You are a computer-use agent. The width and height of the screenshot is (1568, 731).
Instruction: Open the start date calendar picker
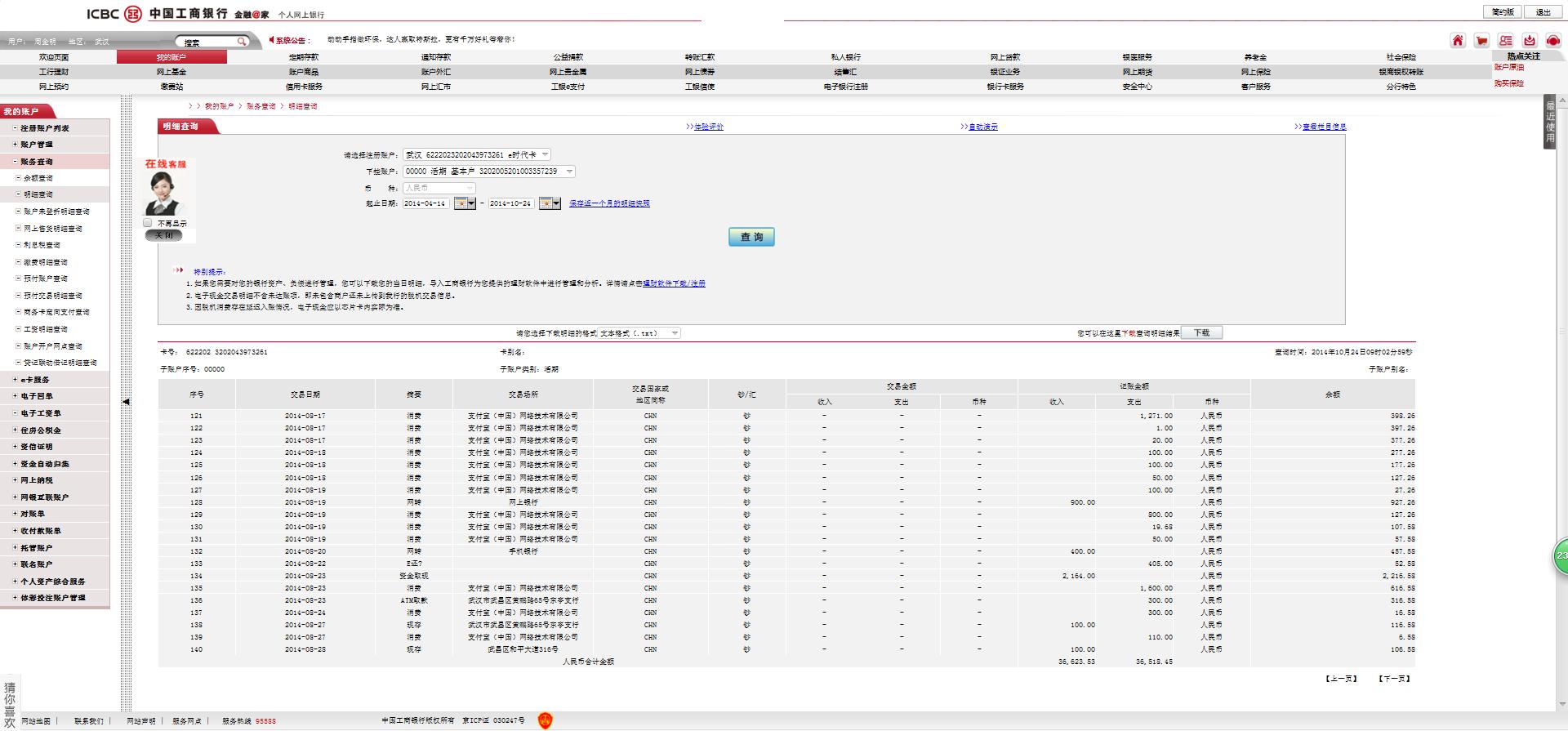pyautogui.click(x=465, y=203)
